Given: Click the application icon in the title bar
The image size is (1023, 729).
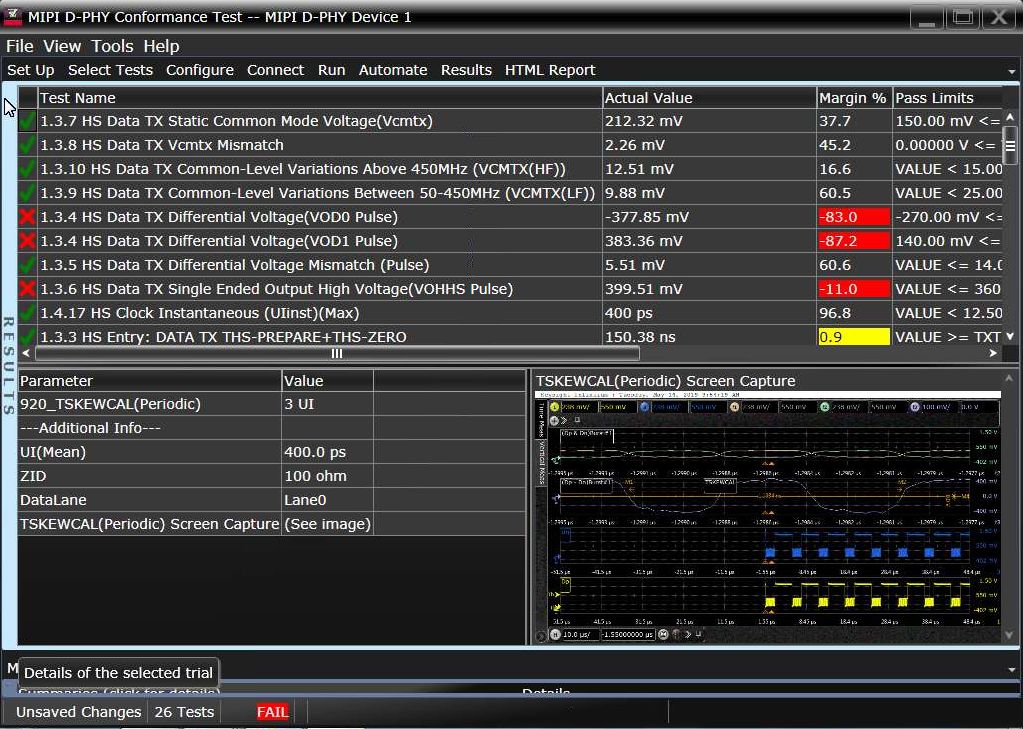Looking at the screenshot, I should click(x=13, y=17).
